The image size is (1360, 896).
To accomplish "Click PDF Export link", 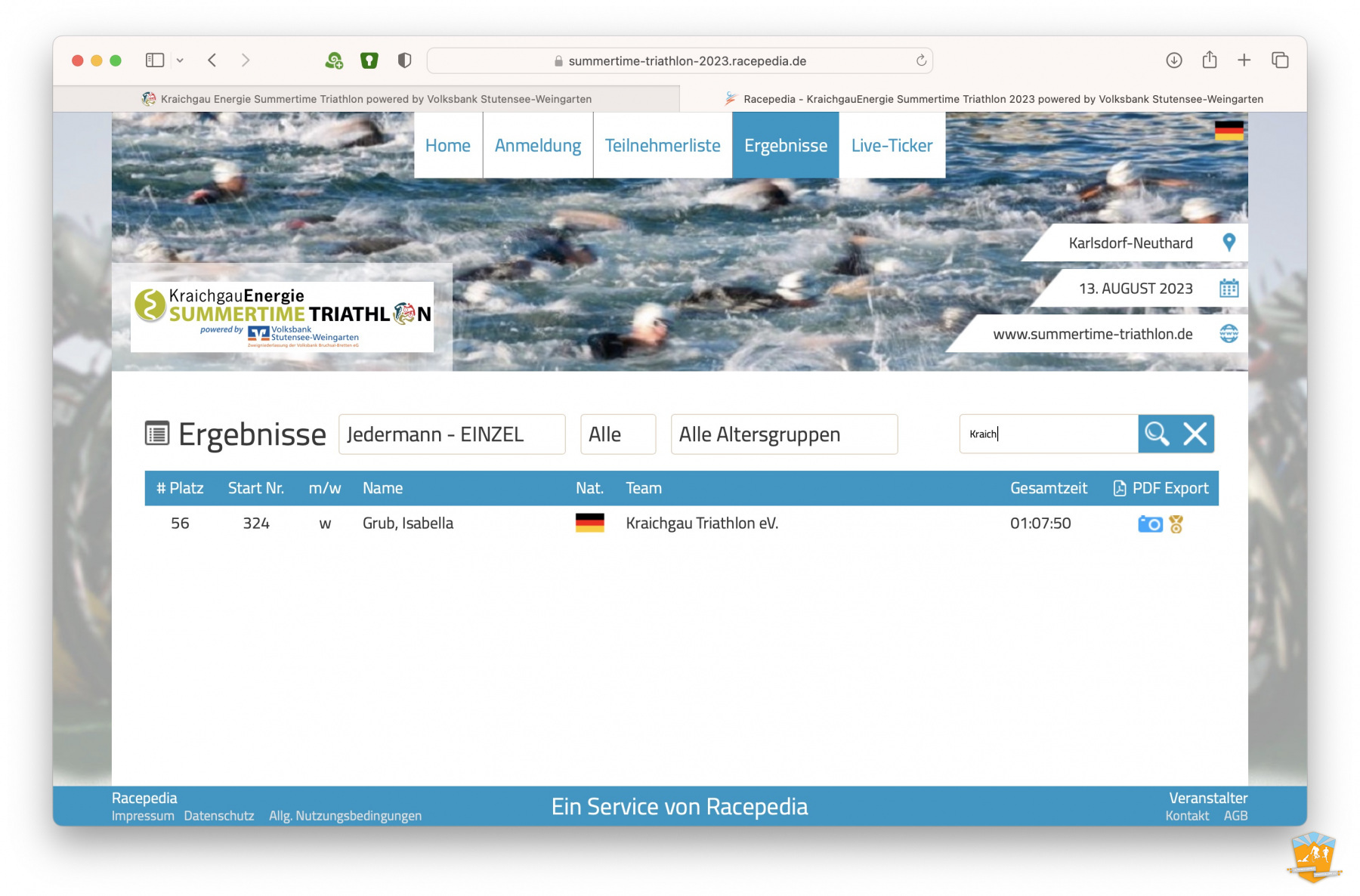I will click(x=1161, y=489).
